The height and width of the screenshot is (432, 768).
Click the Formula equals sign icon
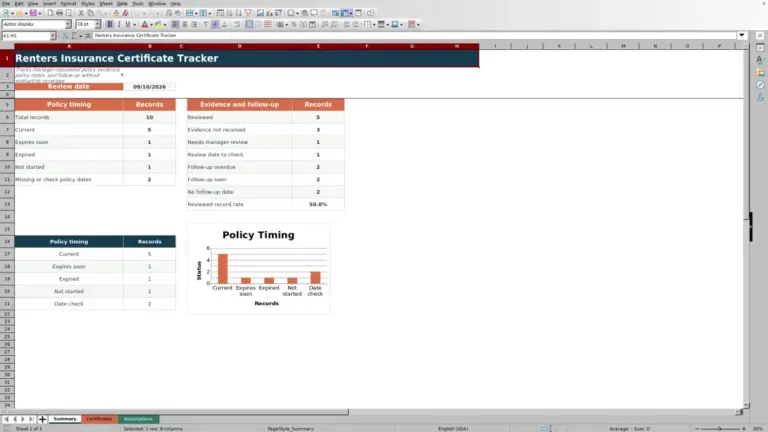pos(88,35)
